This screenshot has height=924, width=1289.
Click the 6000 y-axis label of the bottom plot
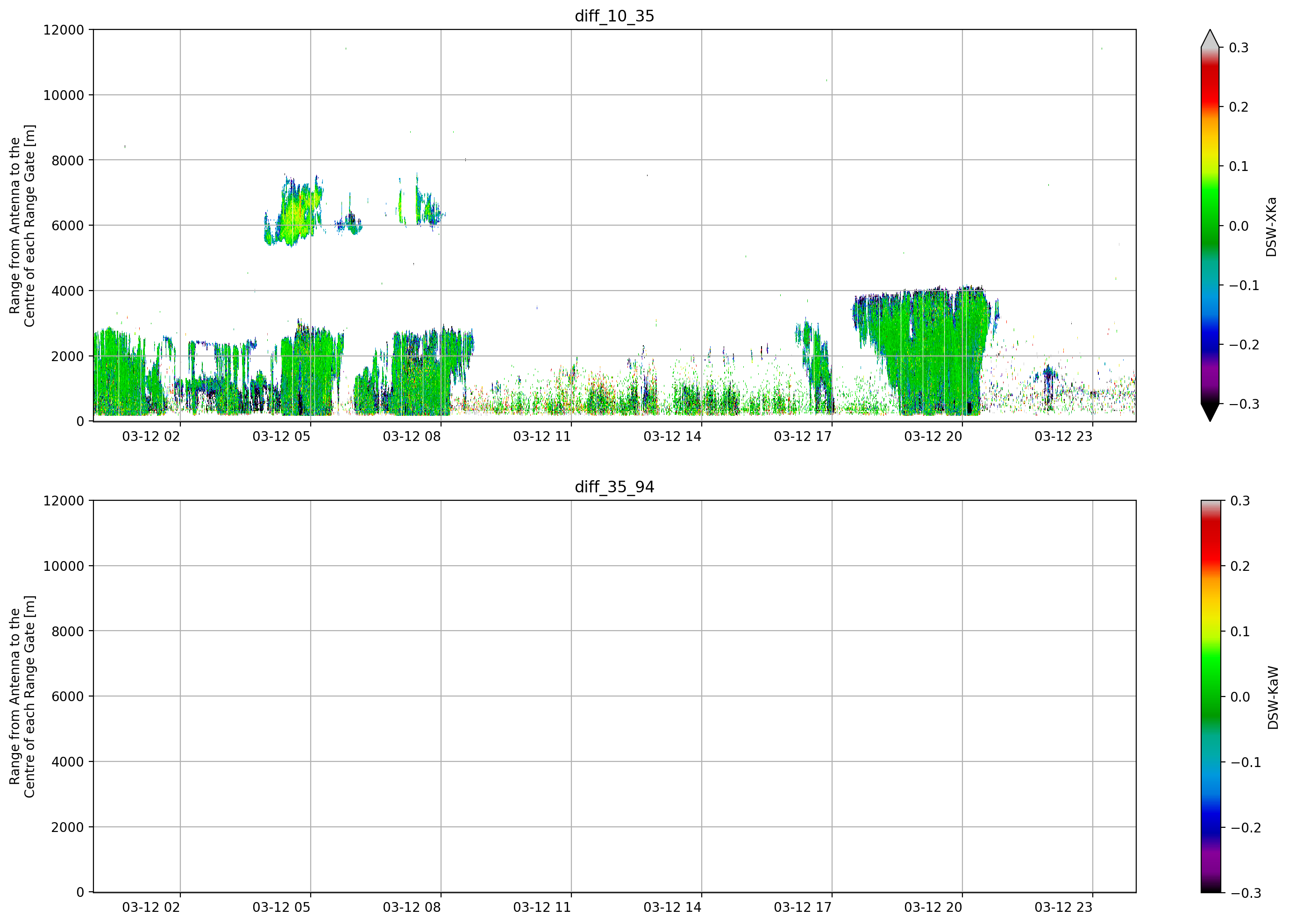(x=68, y=696)
